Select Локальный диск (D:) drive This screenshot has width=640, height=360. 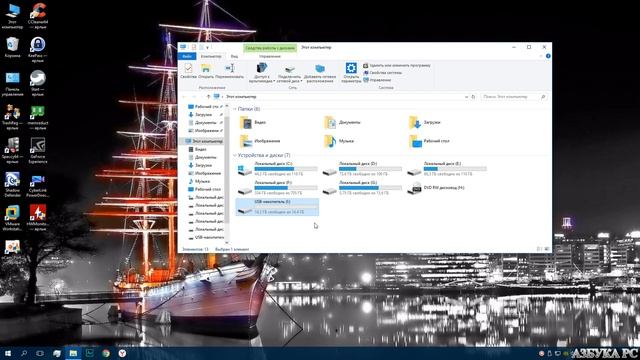point(362,169)
